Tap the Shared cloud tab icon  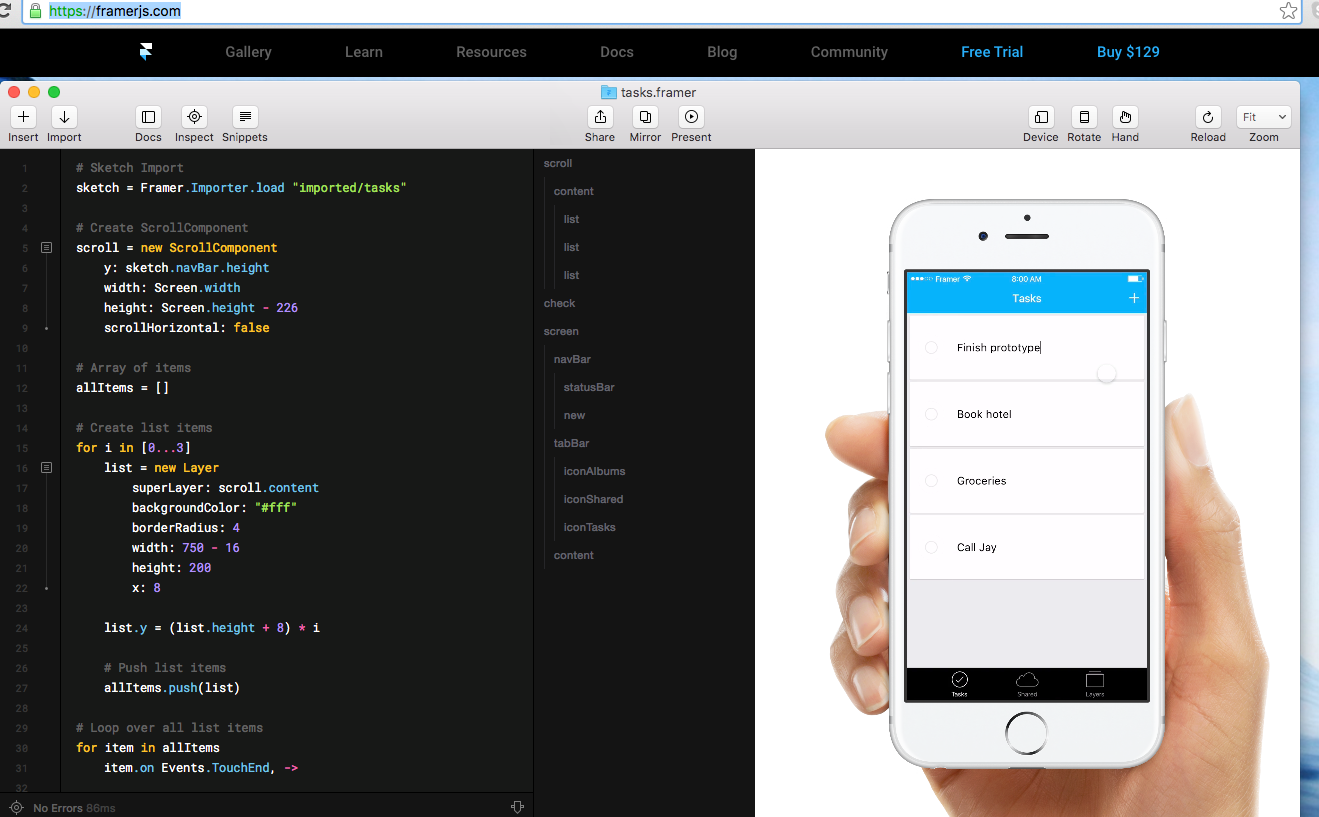[1027, 680]
